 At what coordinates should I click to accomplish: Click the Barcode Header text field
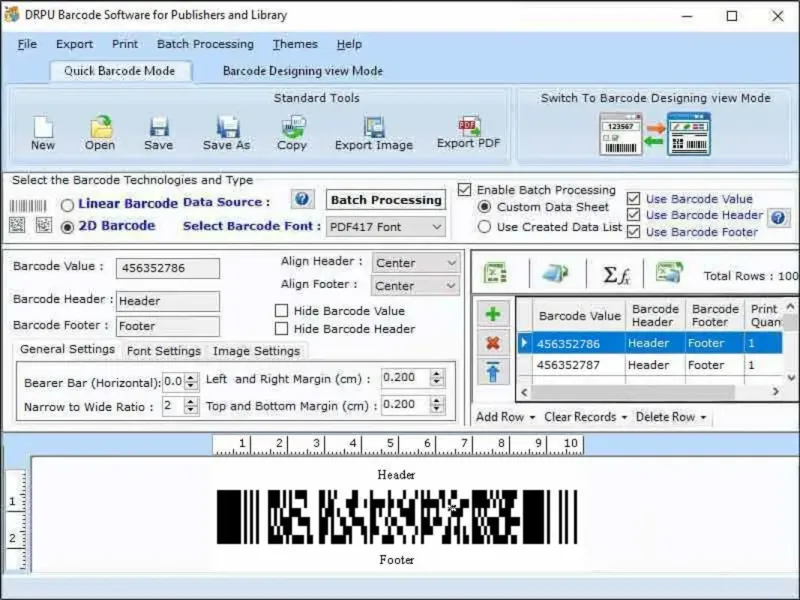coord(168,301)
